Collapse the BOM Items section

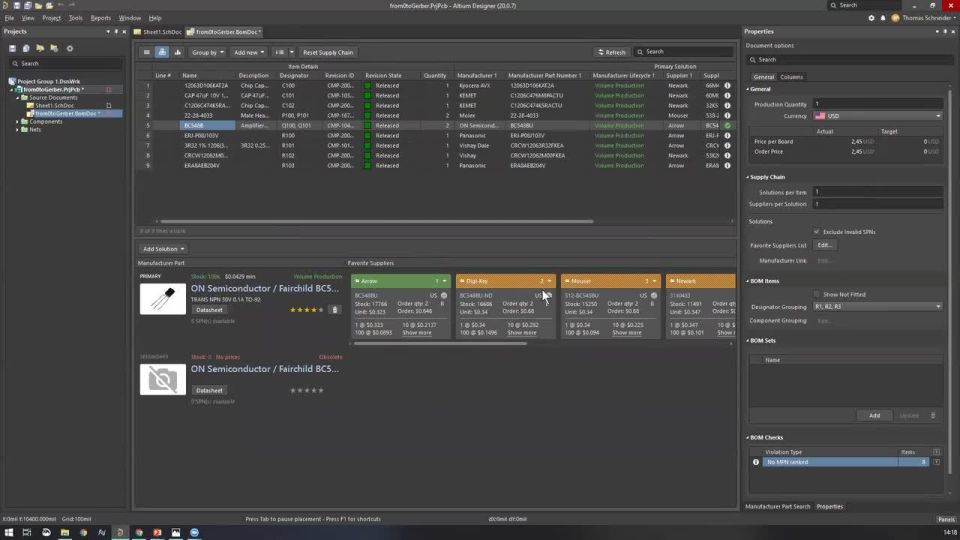(x=748, y=282)
